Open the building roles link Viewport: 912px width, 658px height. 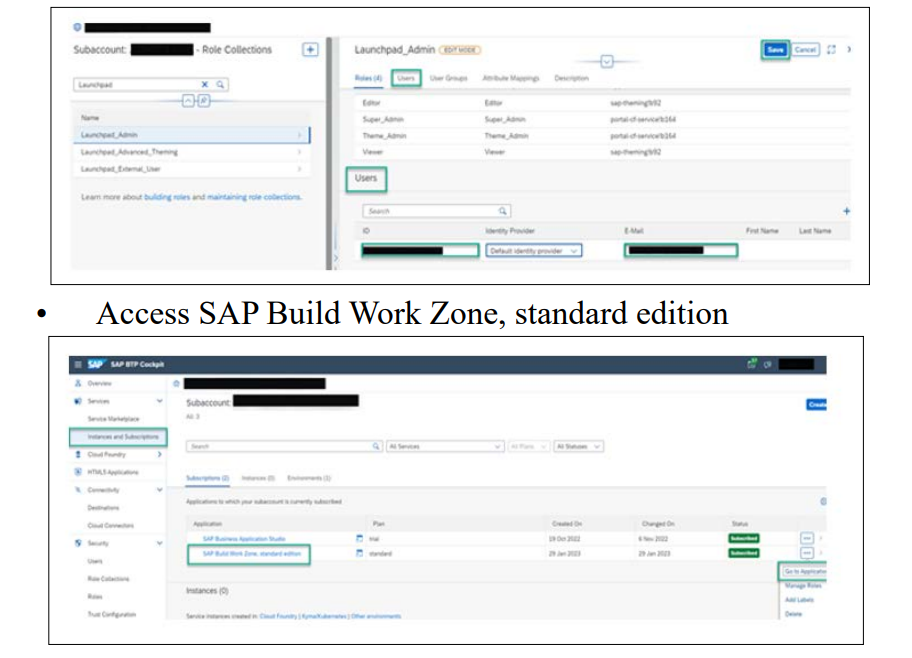point(167,197)
